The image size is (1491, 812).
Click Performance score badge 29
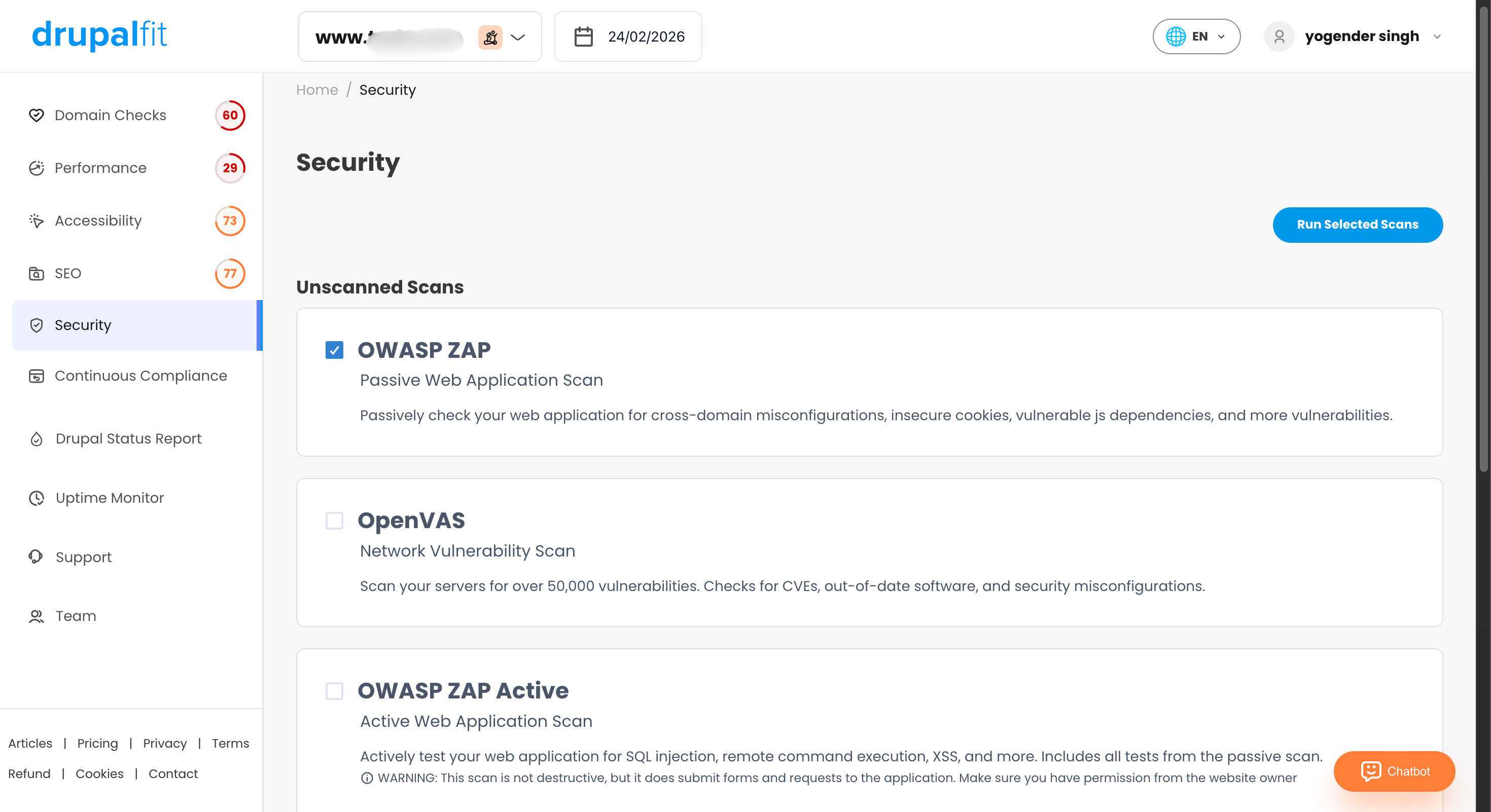point(230,168)
